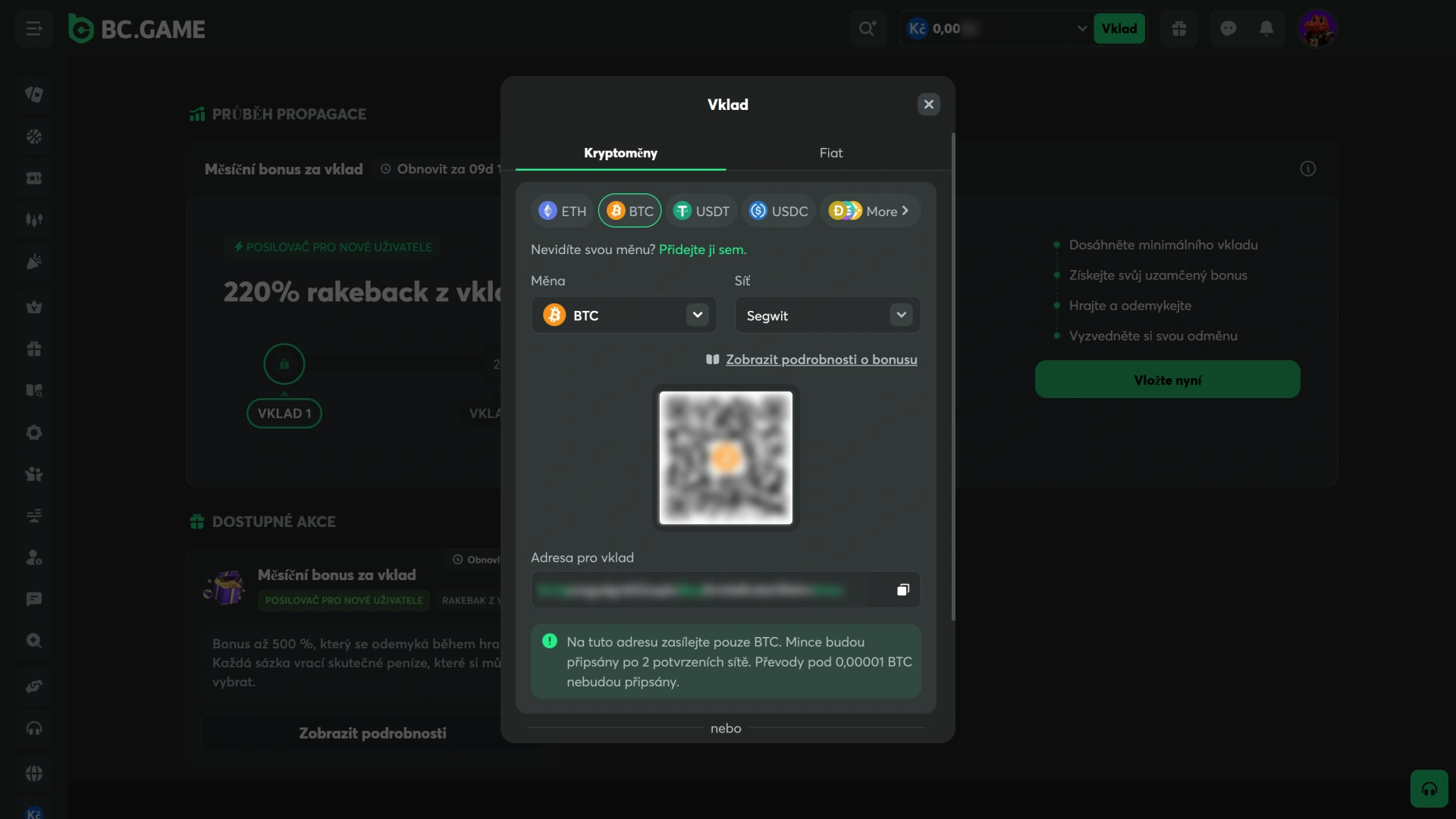
Task: Click the Vložte nyní button
Action: pos(1167,379)
